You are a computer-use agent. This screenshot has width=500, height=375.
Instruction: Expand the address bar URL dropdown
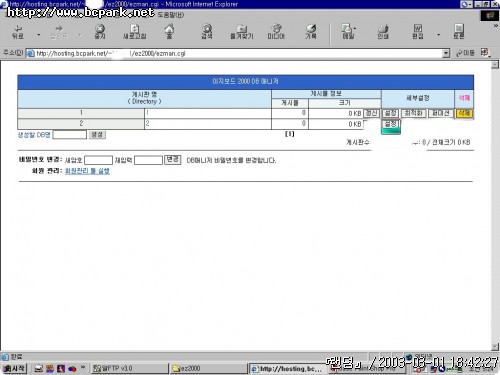[446, 53]
